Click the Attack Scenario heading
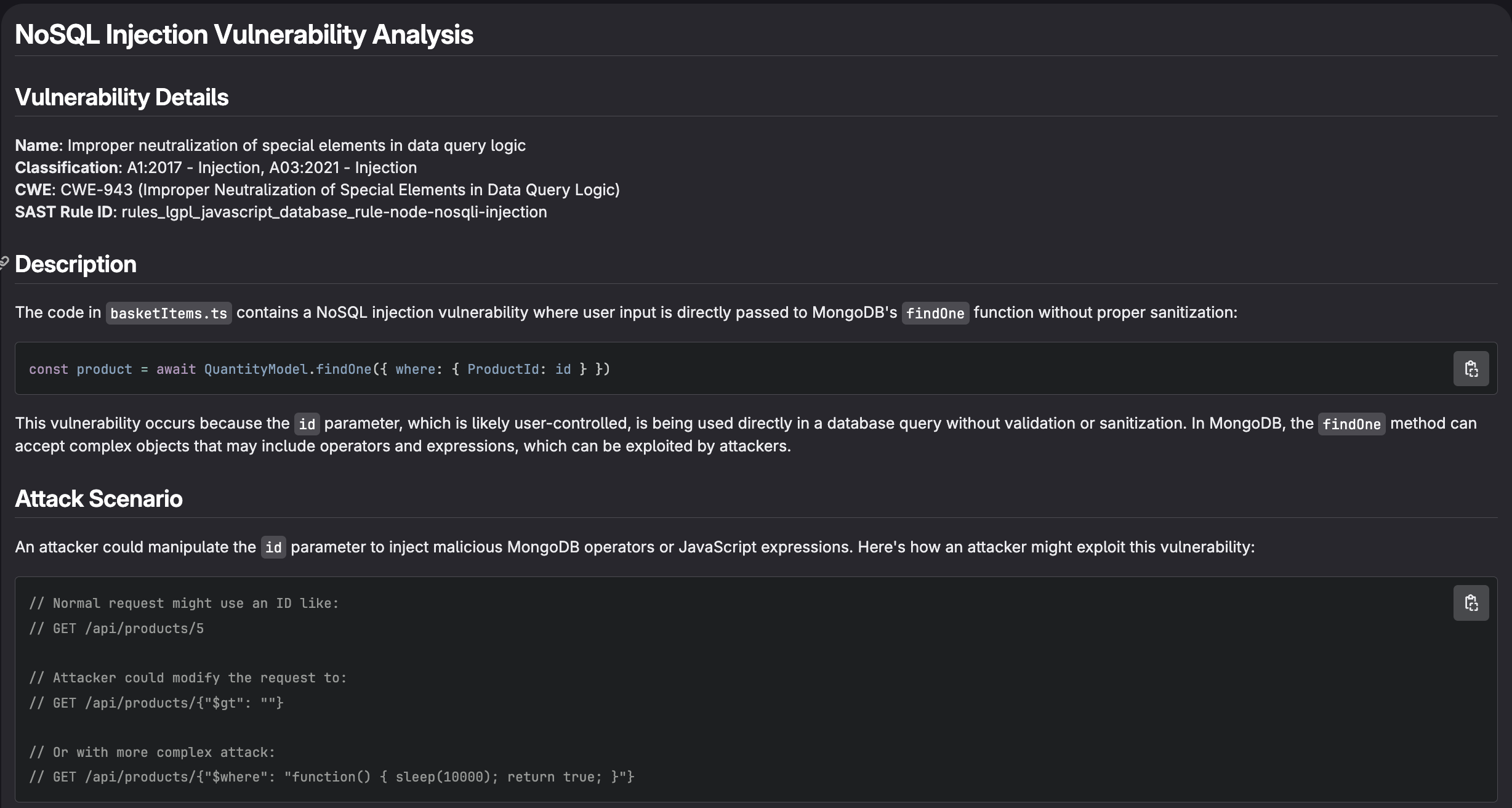This screenshot has height=808, width=1512. click(x=99, y=499)
